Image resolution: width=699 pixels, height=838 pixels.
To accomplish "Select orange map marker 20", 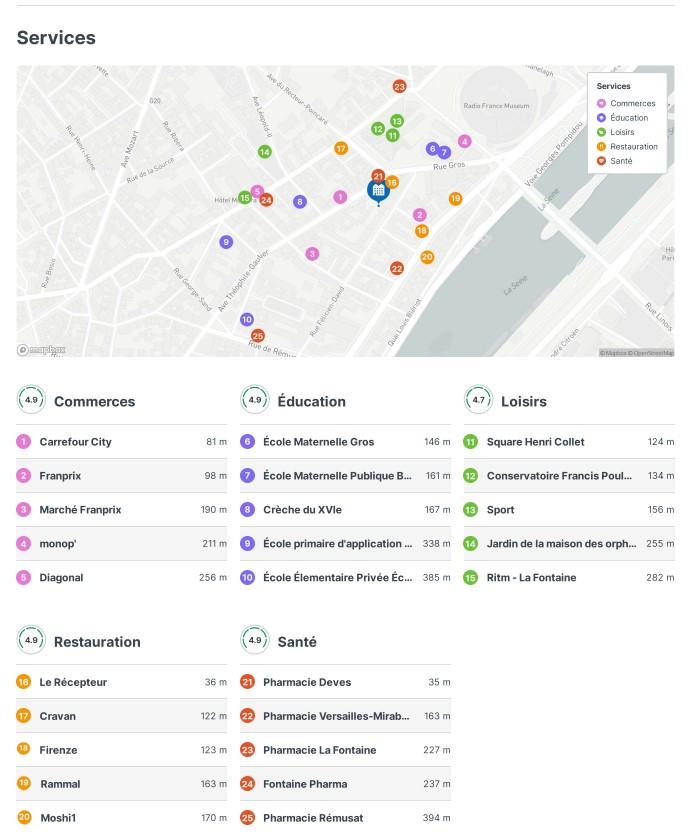I will (x=427, y=257).
